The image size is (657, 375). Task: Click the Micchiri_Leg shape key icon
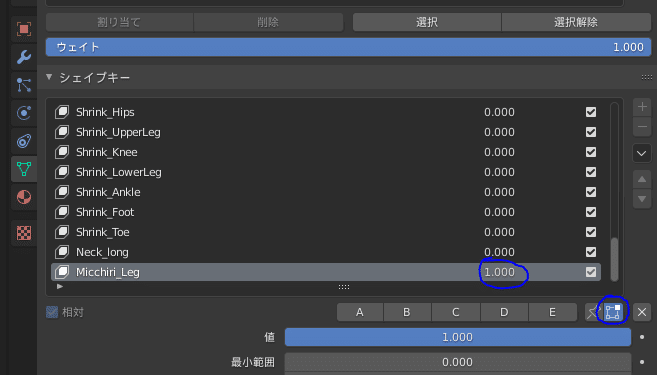62,272
